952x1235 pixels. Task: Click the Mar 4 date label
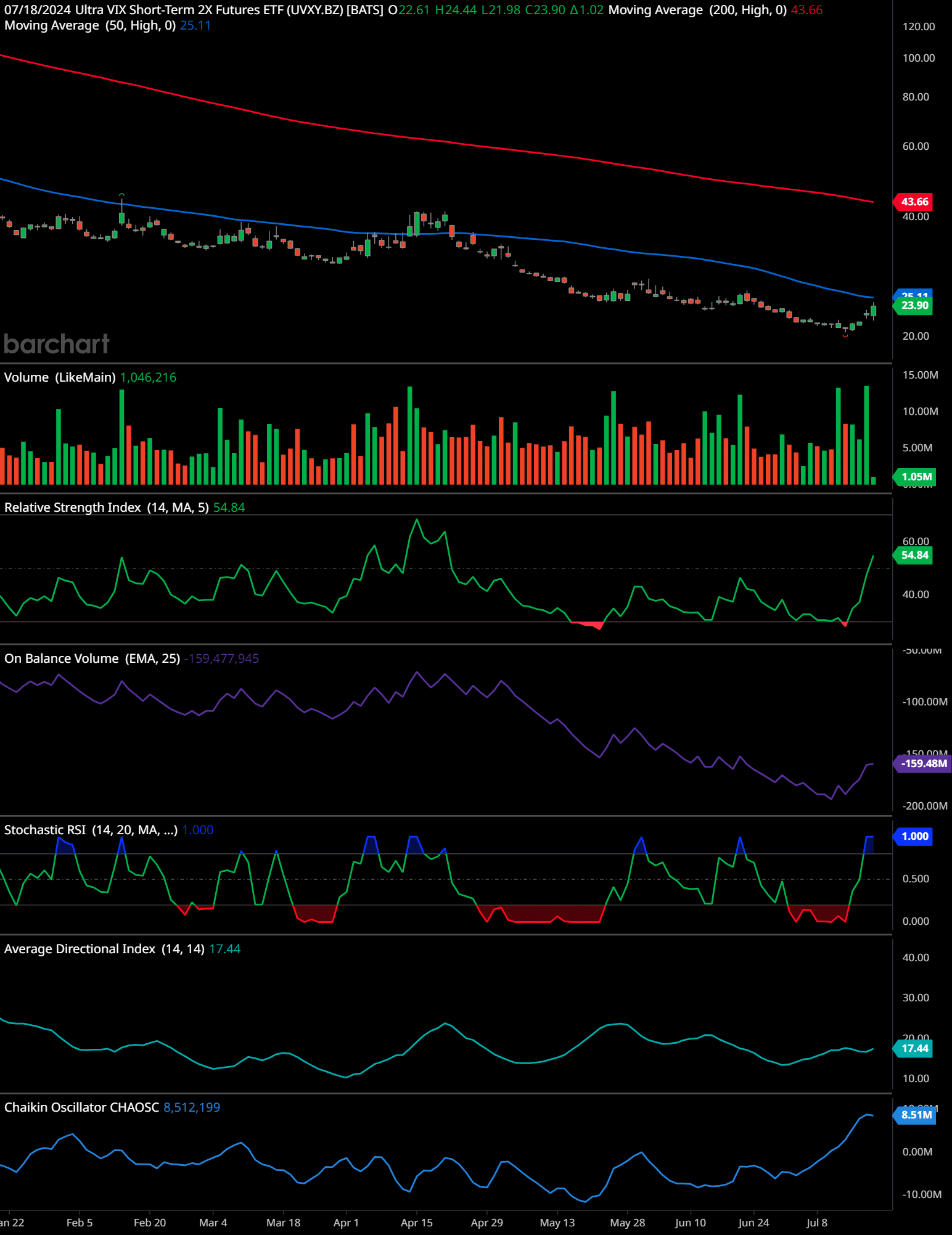click(x=213, y=1223)
